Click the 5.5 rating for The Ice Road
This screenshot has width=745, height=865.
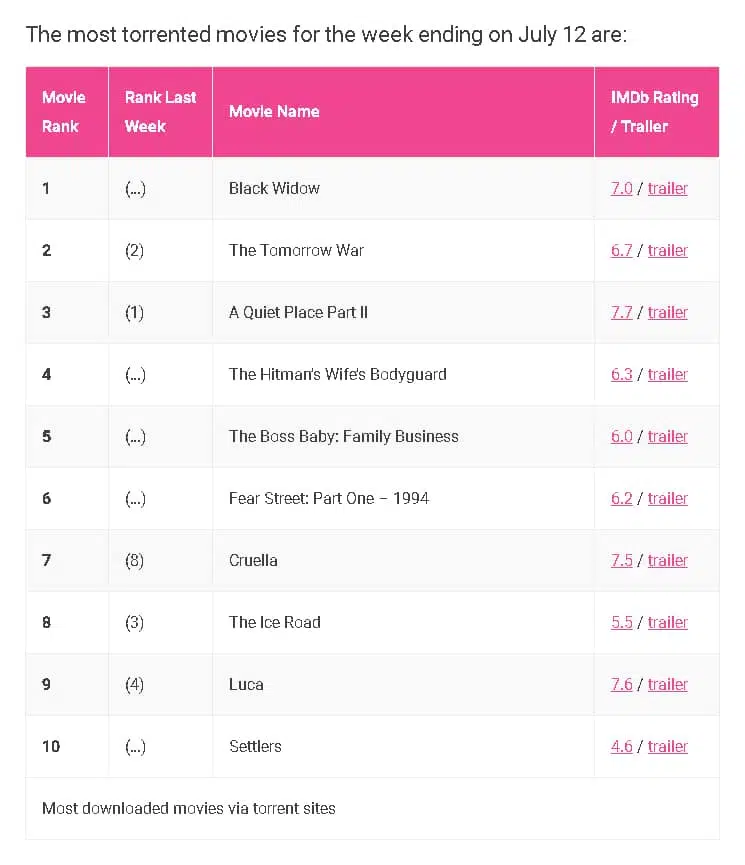point(621,622)
